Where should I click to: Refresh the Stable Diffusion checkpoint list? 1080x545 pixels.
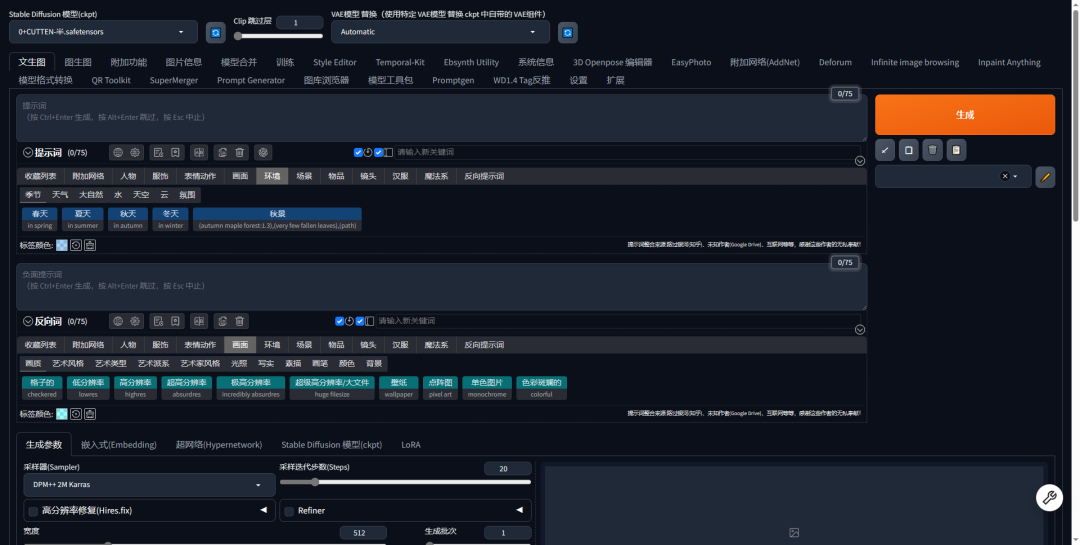216,32
